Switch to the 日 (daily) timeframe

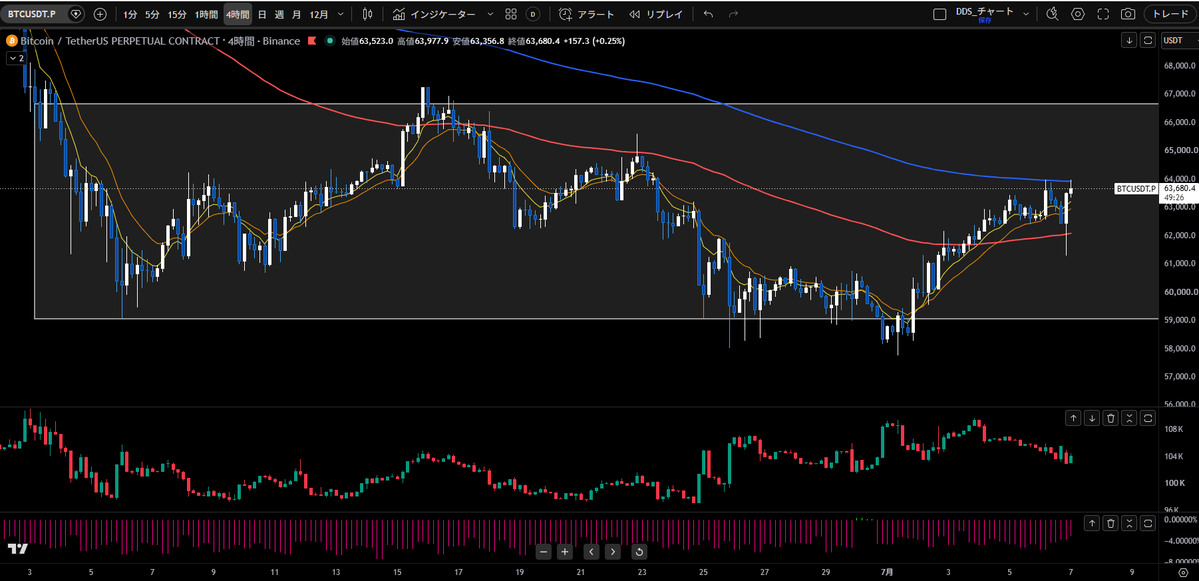[262, 14]
